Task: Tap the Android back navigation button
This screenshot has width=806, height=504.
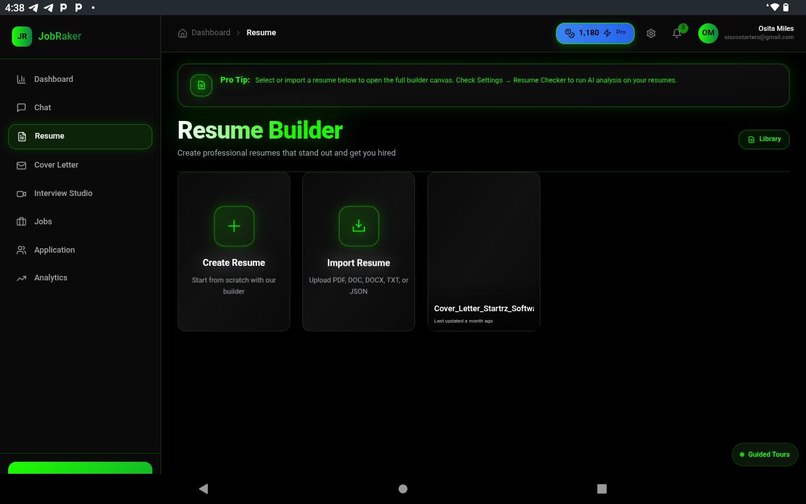Action: pos(204,489)
